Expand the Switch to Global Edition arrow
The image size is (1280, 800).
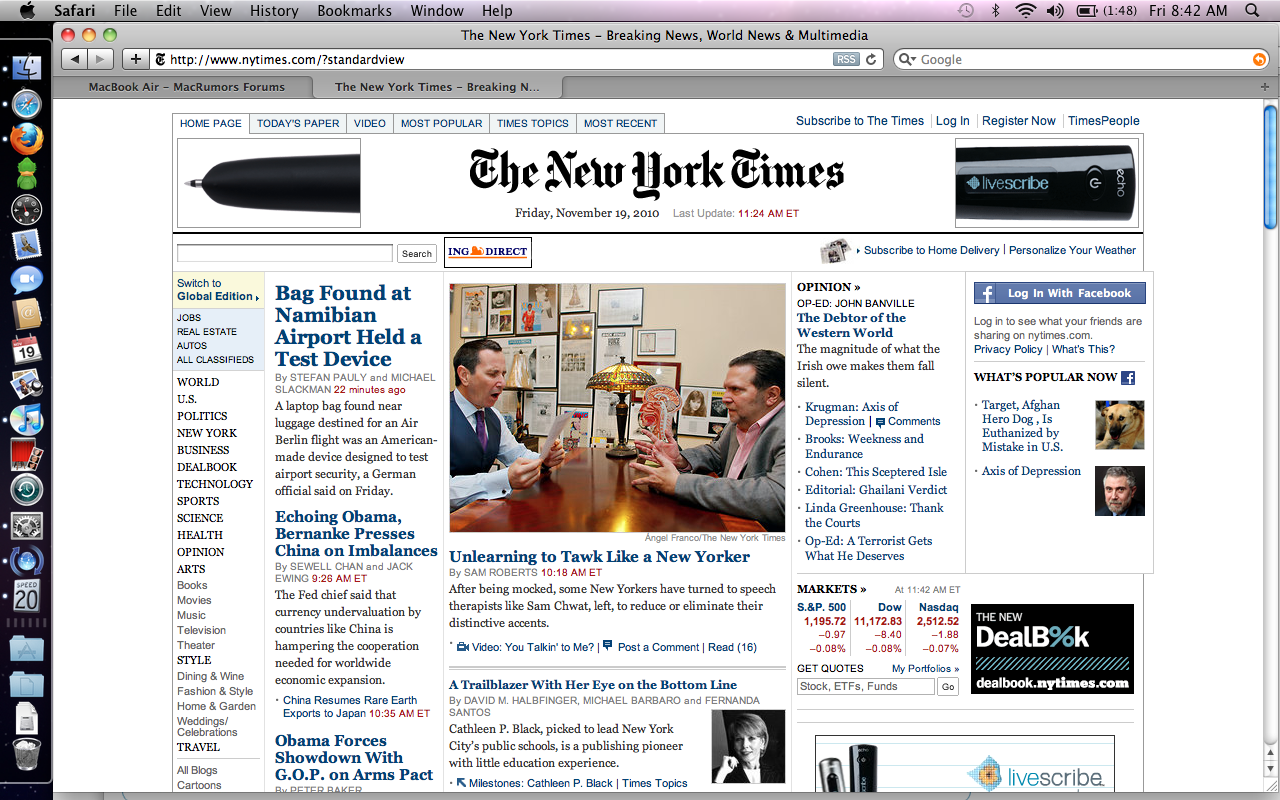click(x=257, y=297)
